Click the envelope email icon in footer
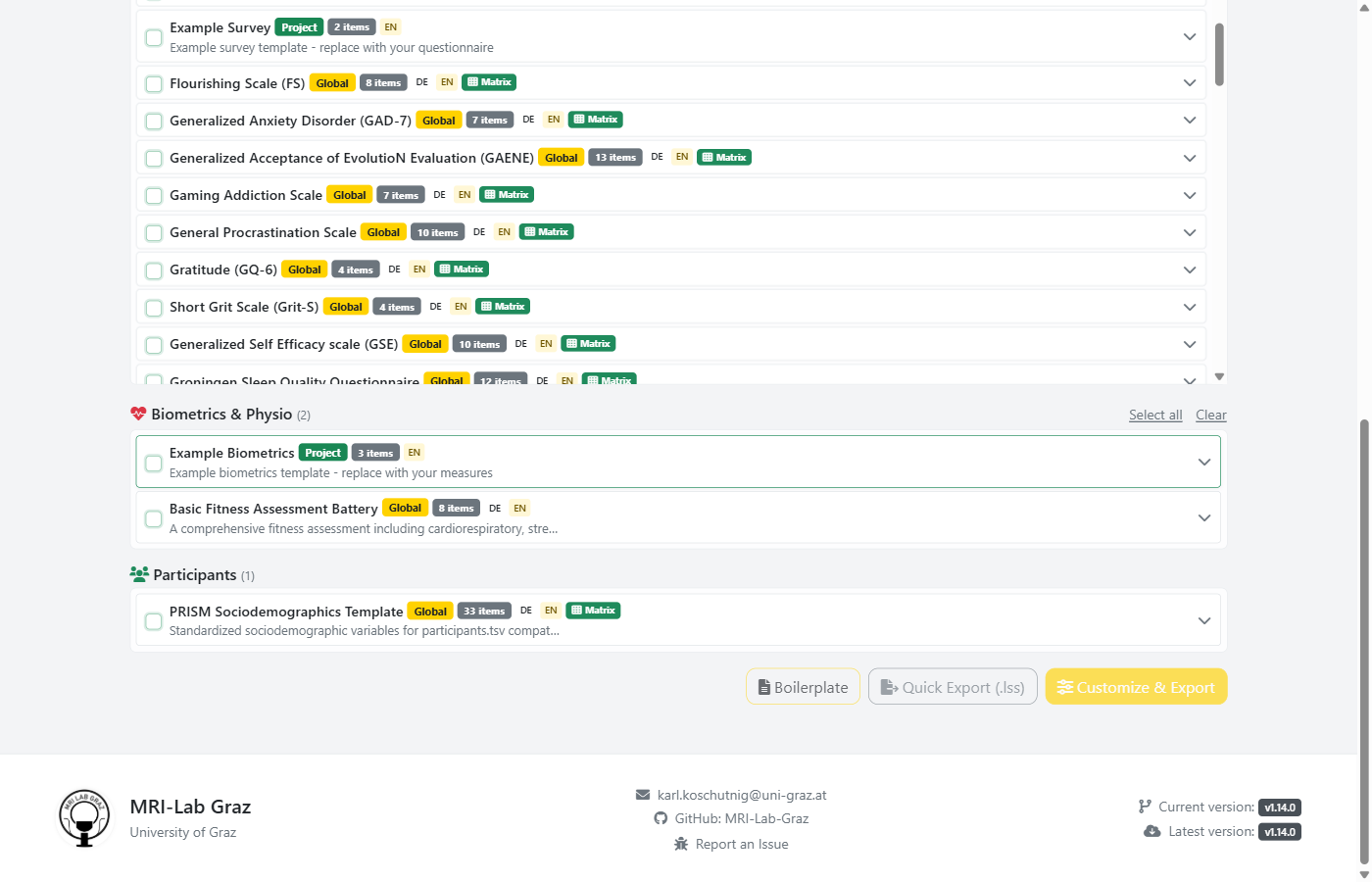 [643, 795]
